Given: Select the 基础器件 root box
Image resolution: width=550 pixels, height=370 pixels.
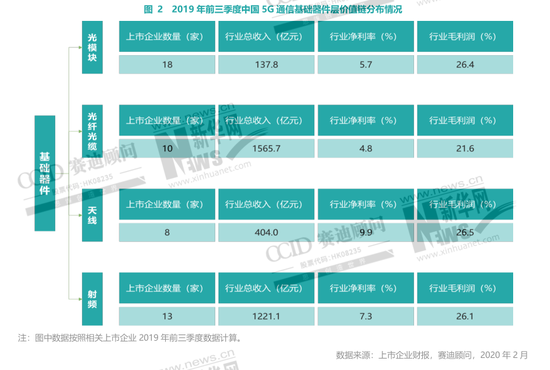Looking at the screenshot, I should [45, 173].
